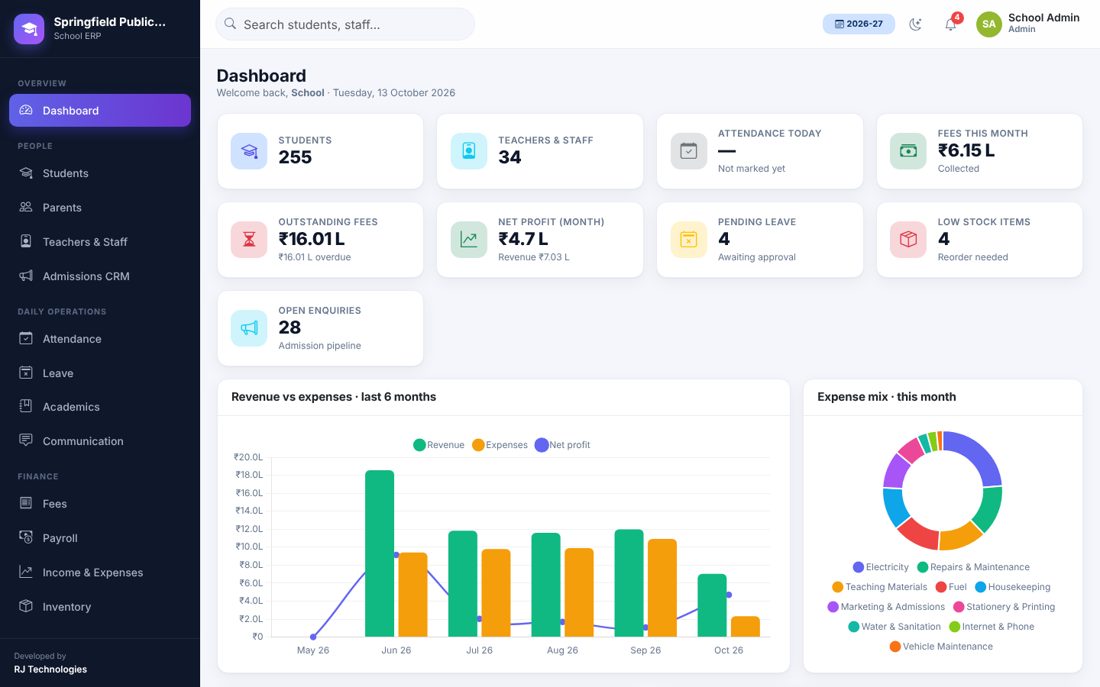The image size is (1100, 687).
Task: Click the Jun 26 green revenue bar
Action: tap(380, 554)
